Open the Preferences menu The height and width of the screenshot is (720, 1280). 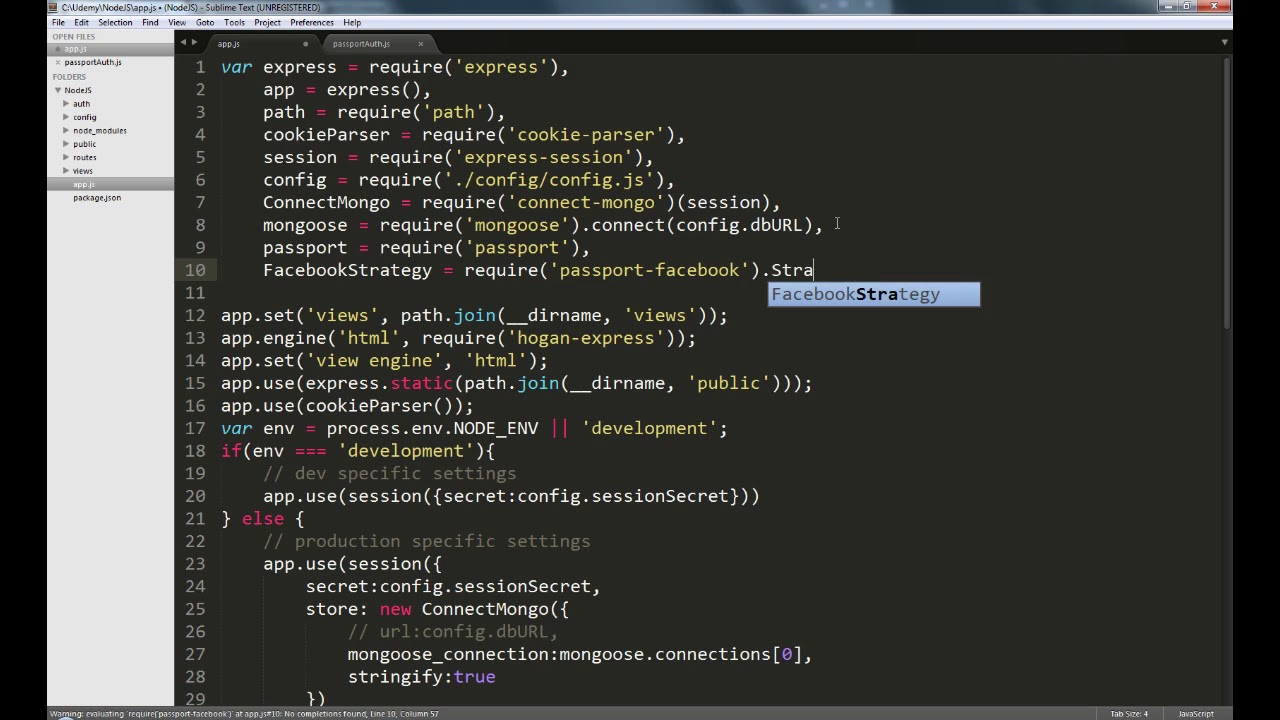click(x=311, y=22)
